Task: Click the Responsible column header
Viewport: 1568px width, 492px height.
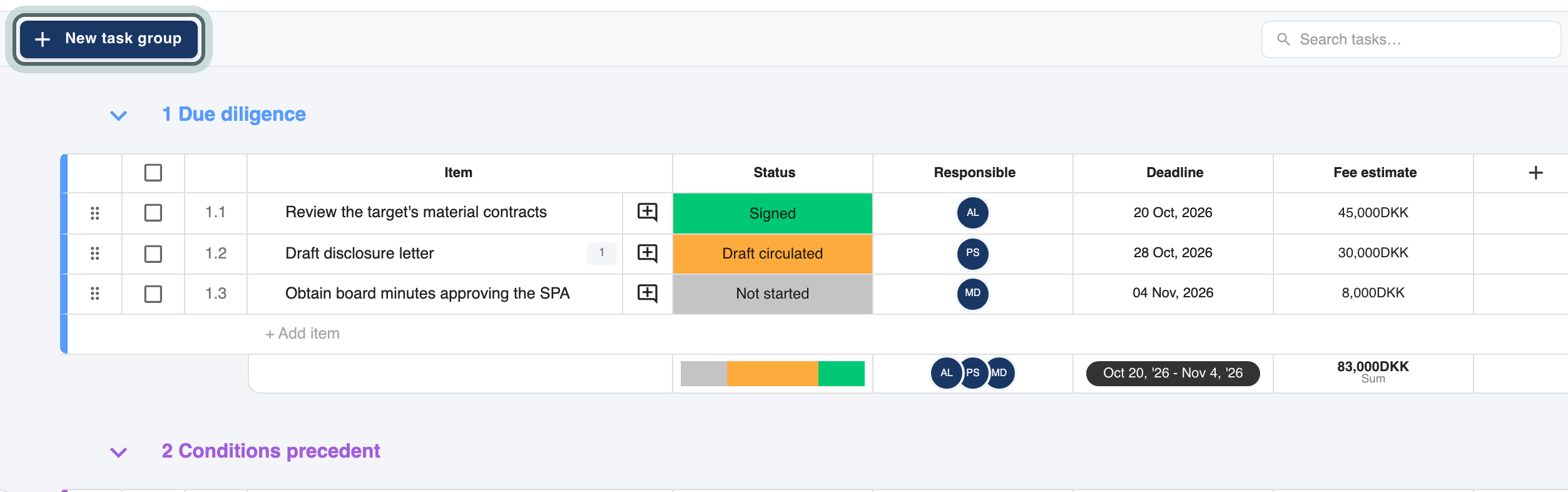Action: coord(974,173)
